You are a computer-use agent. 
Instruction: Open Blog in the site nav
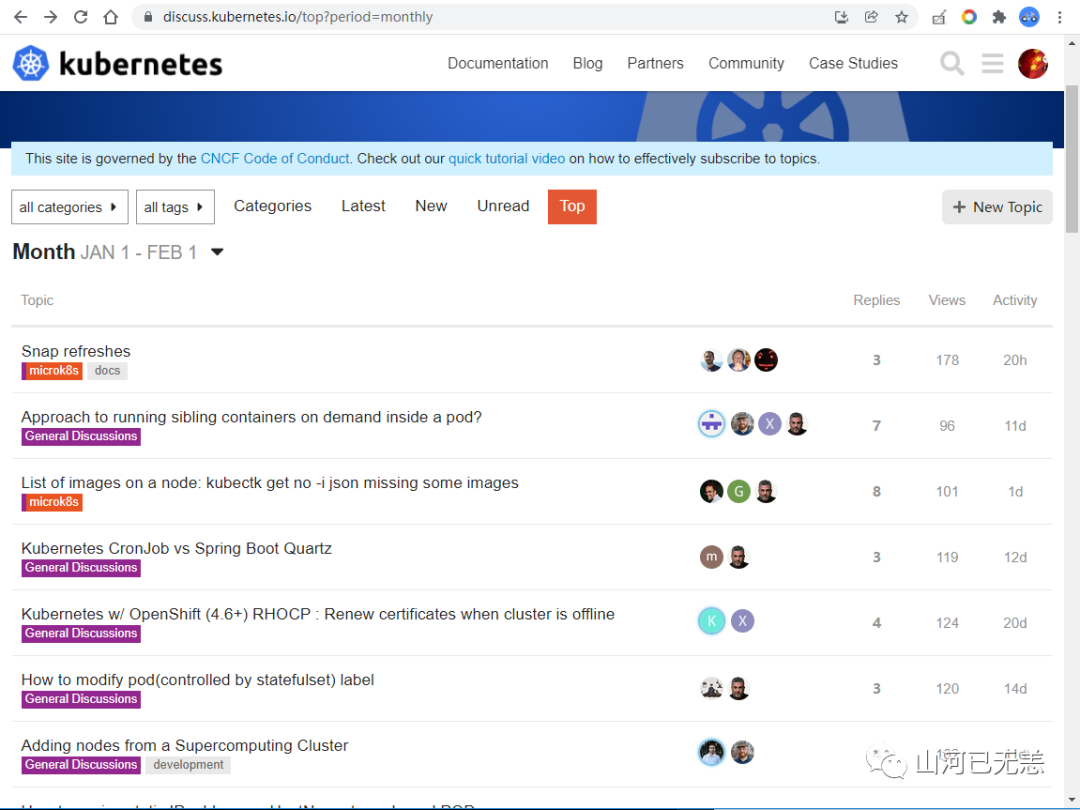pos(588,63)
